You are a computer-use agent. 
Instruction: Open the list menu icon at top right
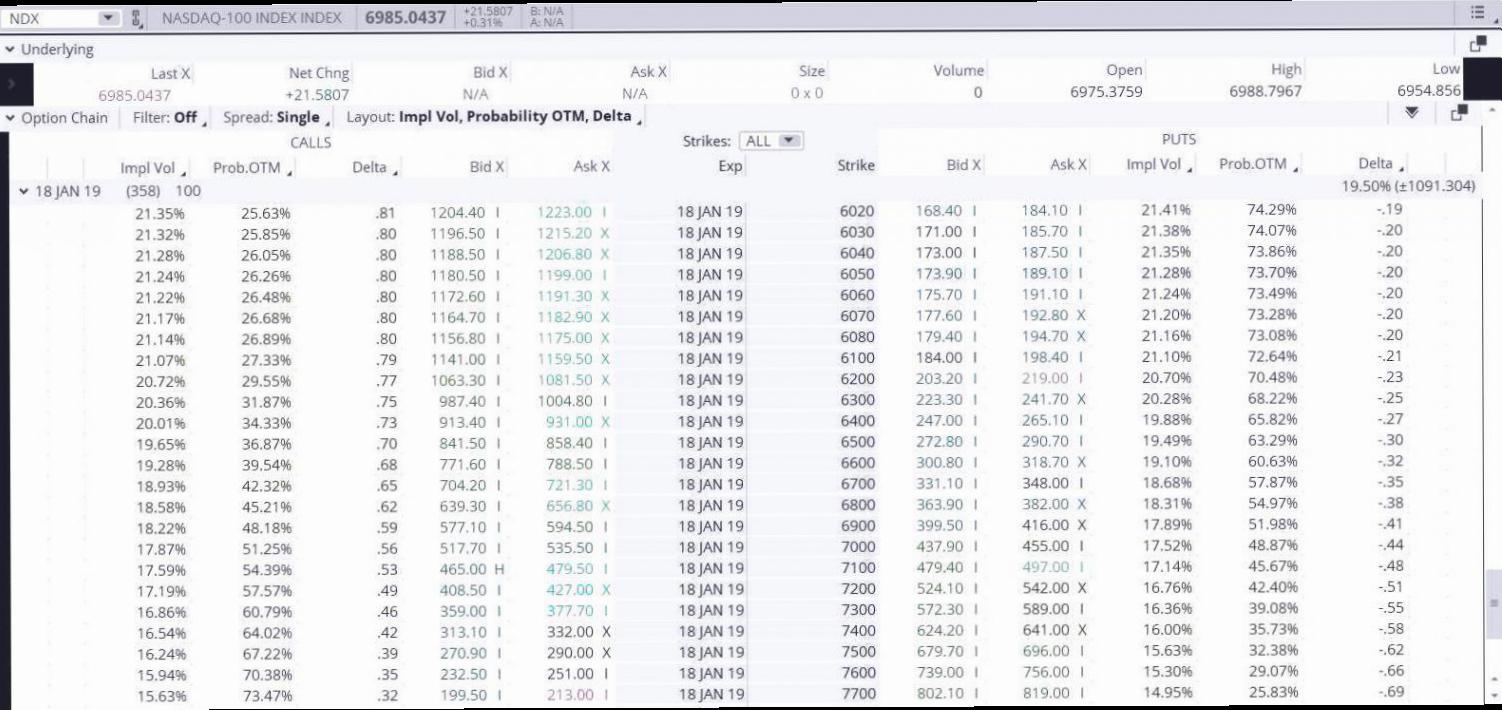click(x=1478, y=13)
